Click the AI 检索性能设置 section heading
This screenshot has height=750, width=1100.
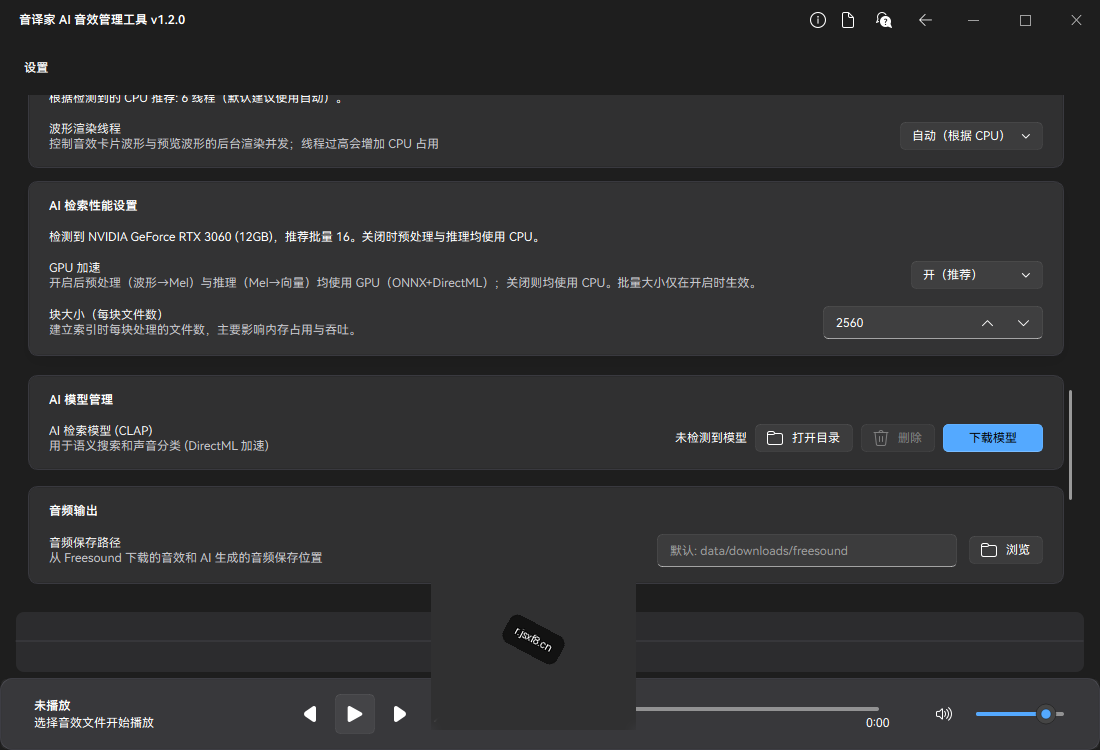pyautogui.click(x=93, y=206)
